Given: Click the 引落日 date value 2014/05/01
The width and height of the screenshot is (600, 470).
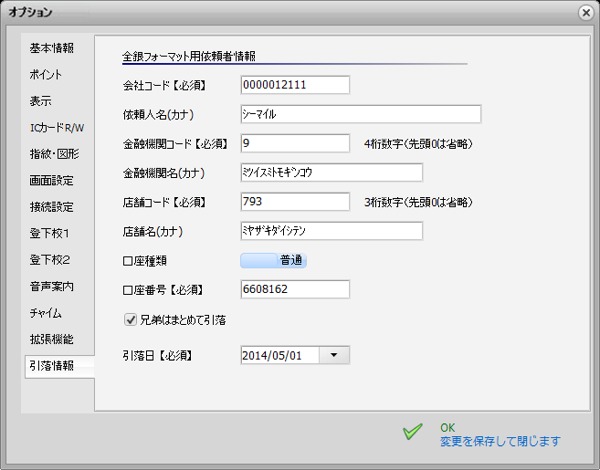Looking at the screenshot, I should pos(272,356).
